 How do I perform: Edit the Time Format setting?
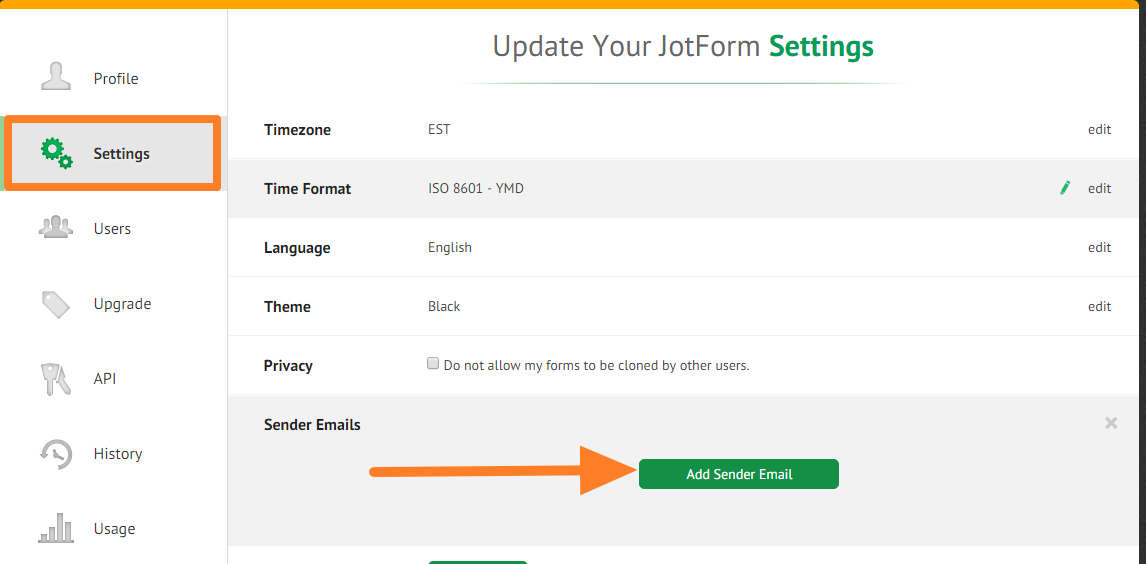point(1099,188)
